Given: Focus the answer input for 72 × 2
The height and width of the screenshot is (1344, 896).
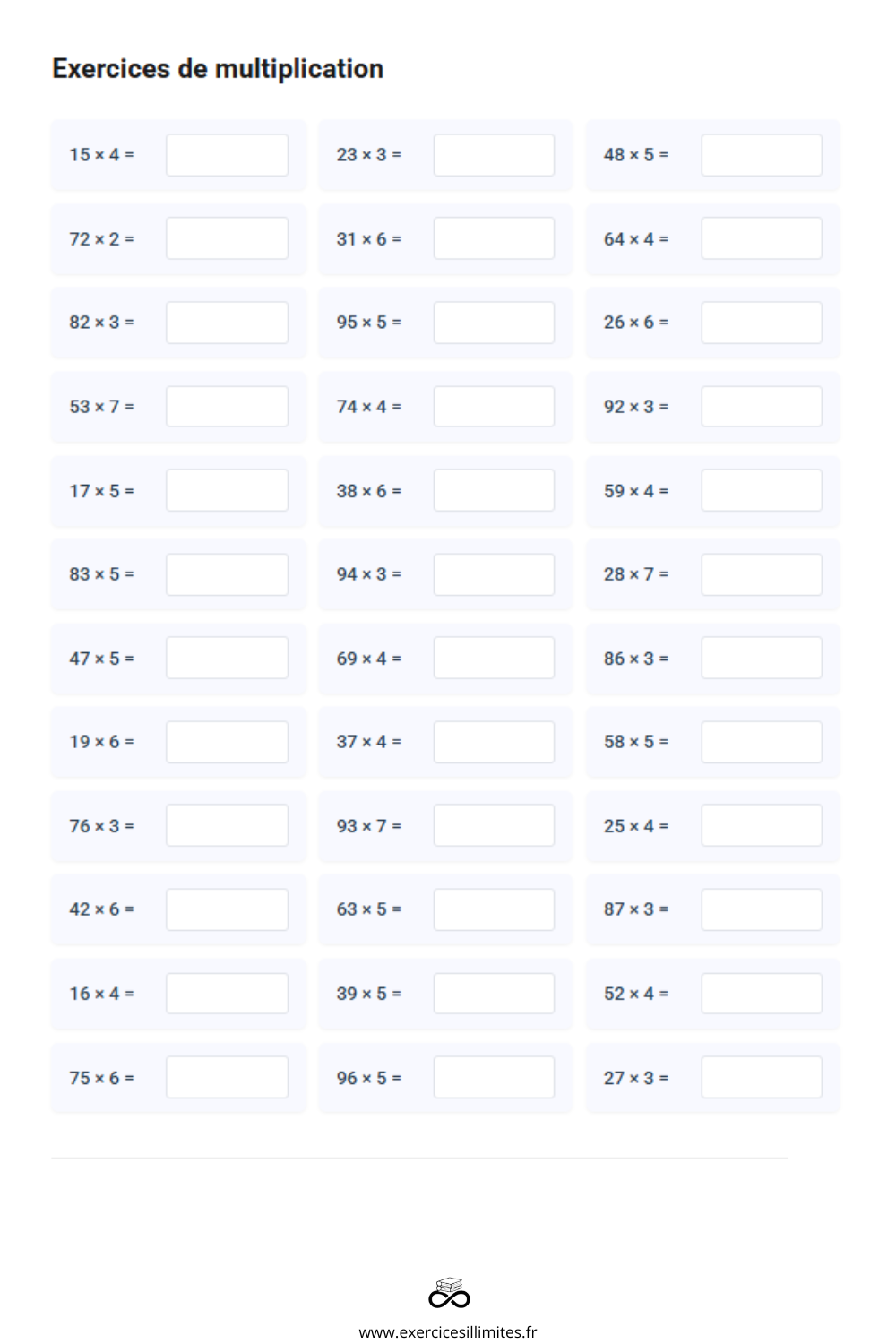Looking at the screenshot, I should (x=227, y=238).
